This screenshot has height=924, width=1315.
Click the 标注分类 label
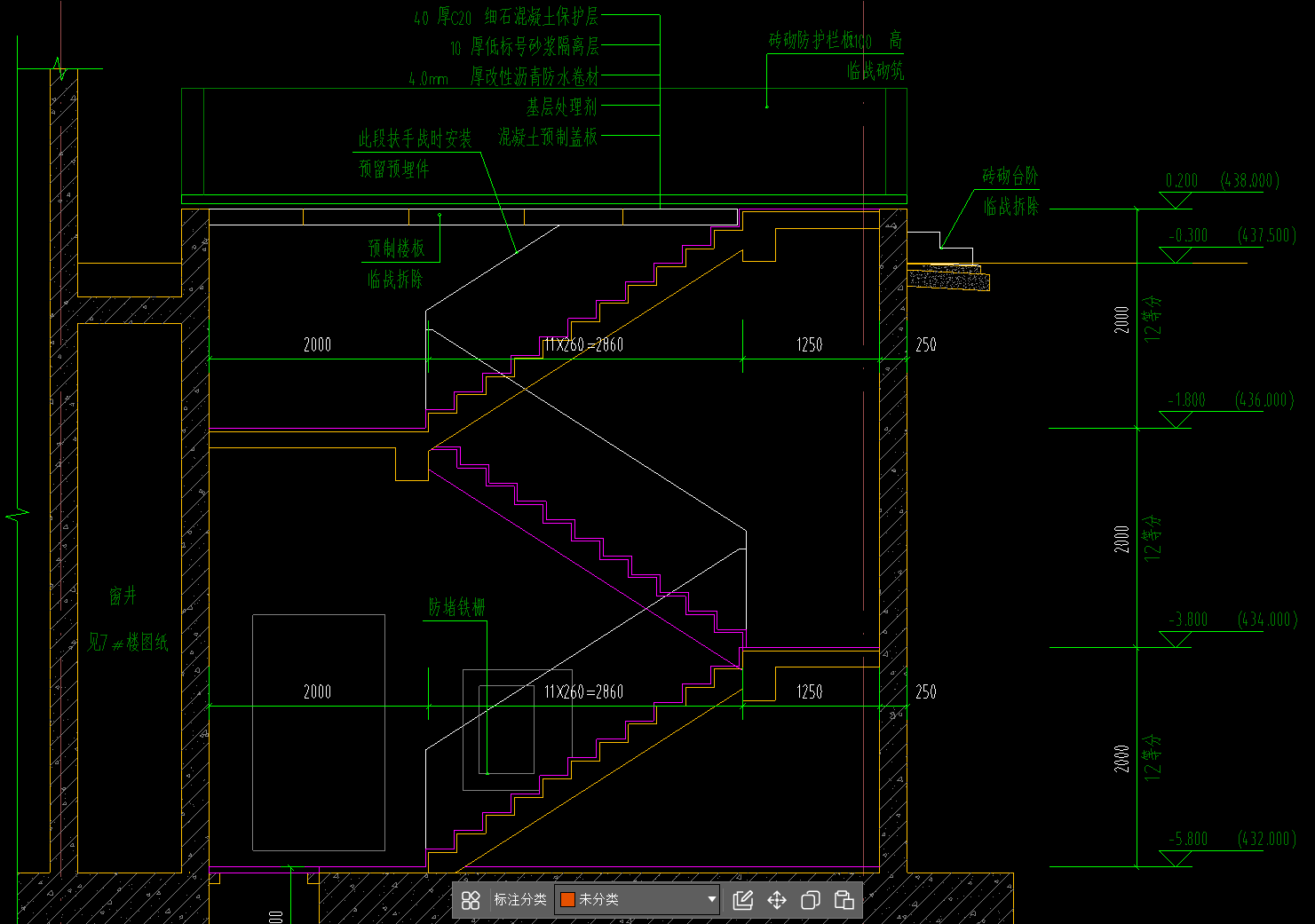(520, 900)
